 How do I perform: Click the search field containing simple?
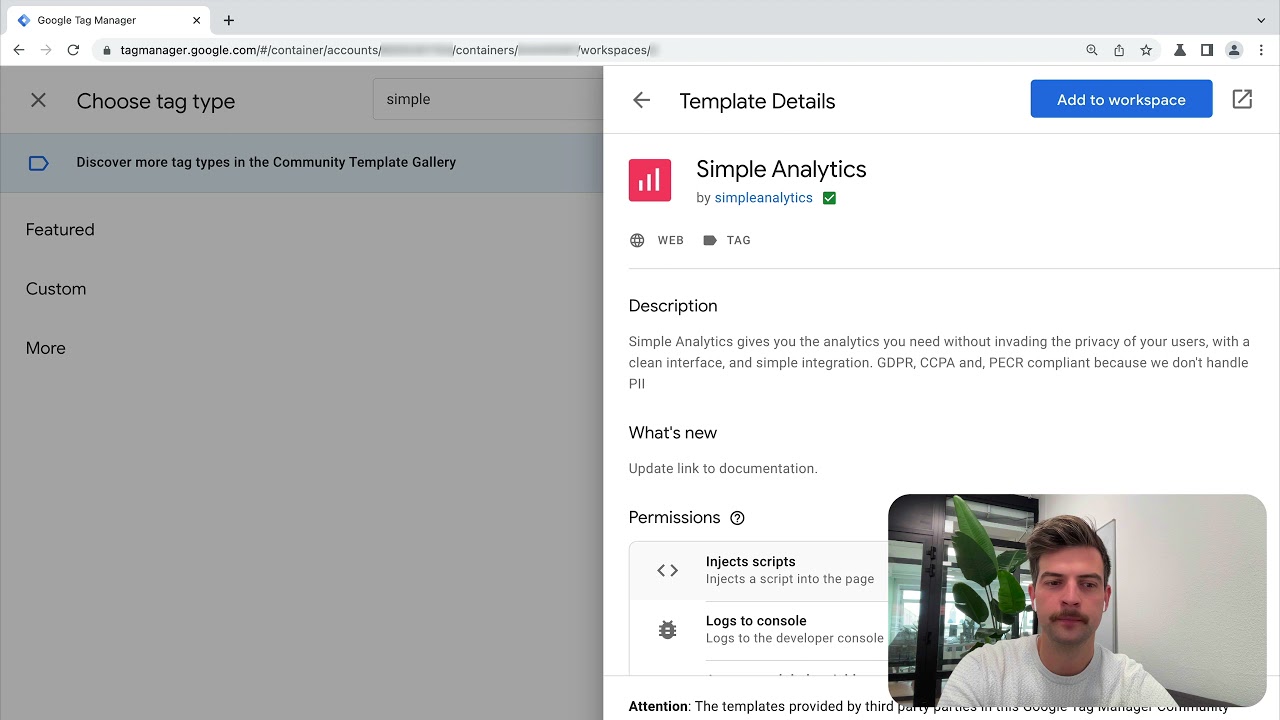488,99
